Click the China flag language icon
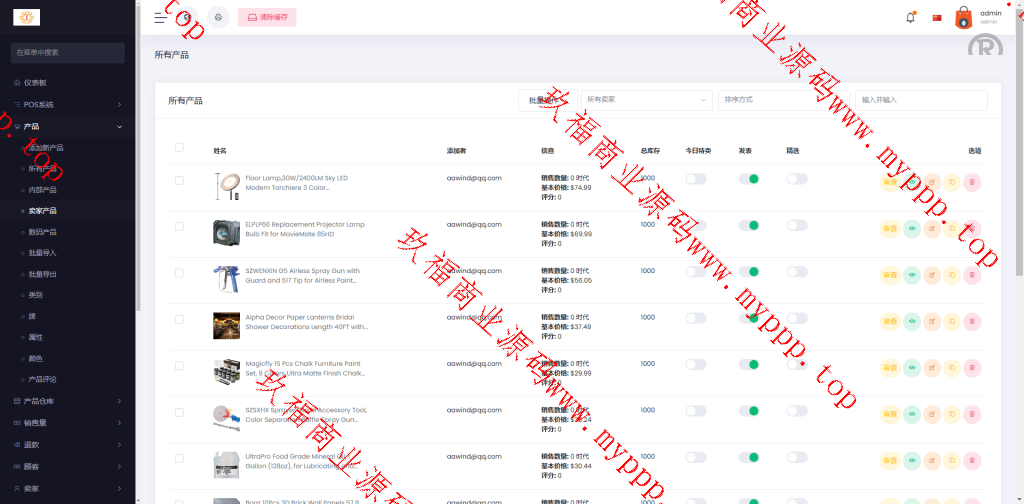Image resolution: width=1024 pixels, height=504 pixels. pos(937,17)
